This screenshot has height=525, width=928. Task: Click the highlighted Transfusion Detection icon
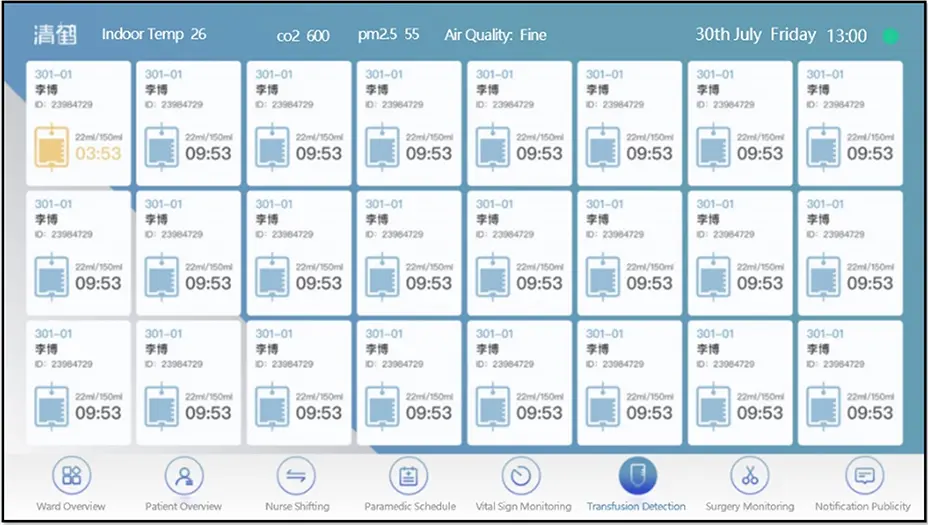pos(637,476)
